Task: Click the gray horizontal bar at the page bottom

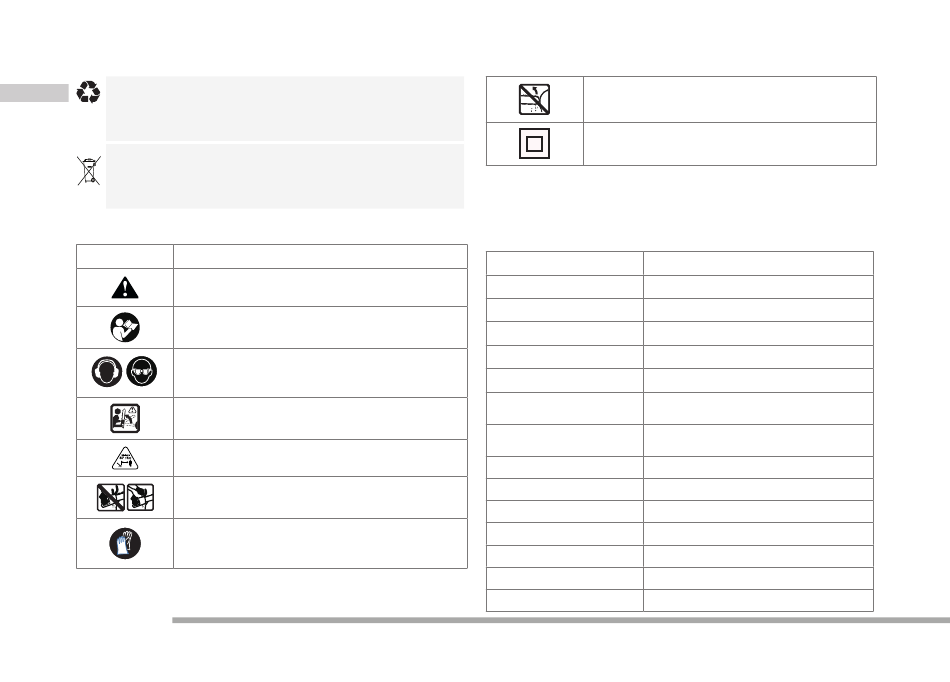Action: (x=561, y=620)
